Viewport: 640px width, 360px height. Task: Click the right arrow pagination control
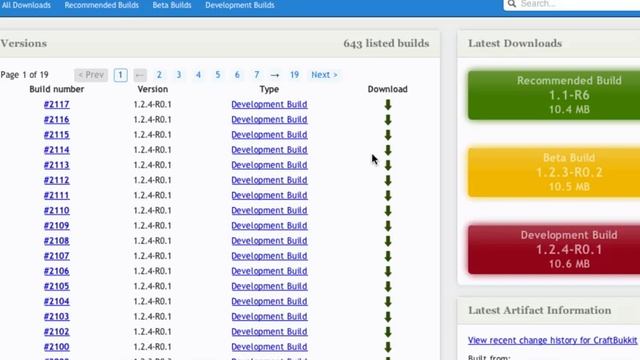[275, 75]
